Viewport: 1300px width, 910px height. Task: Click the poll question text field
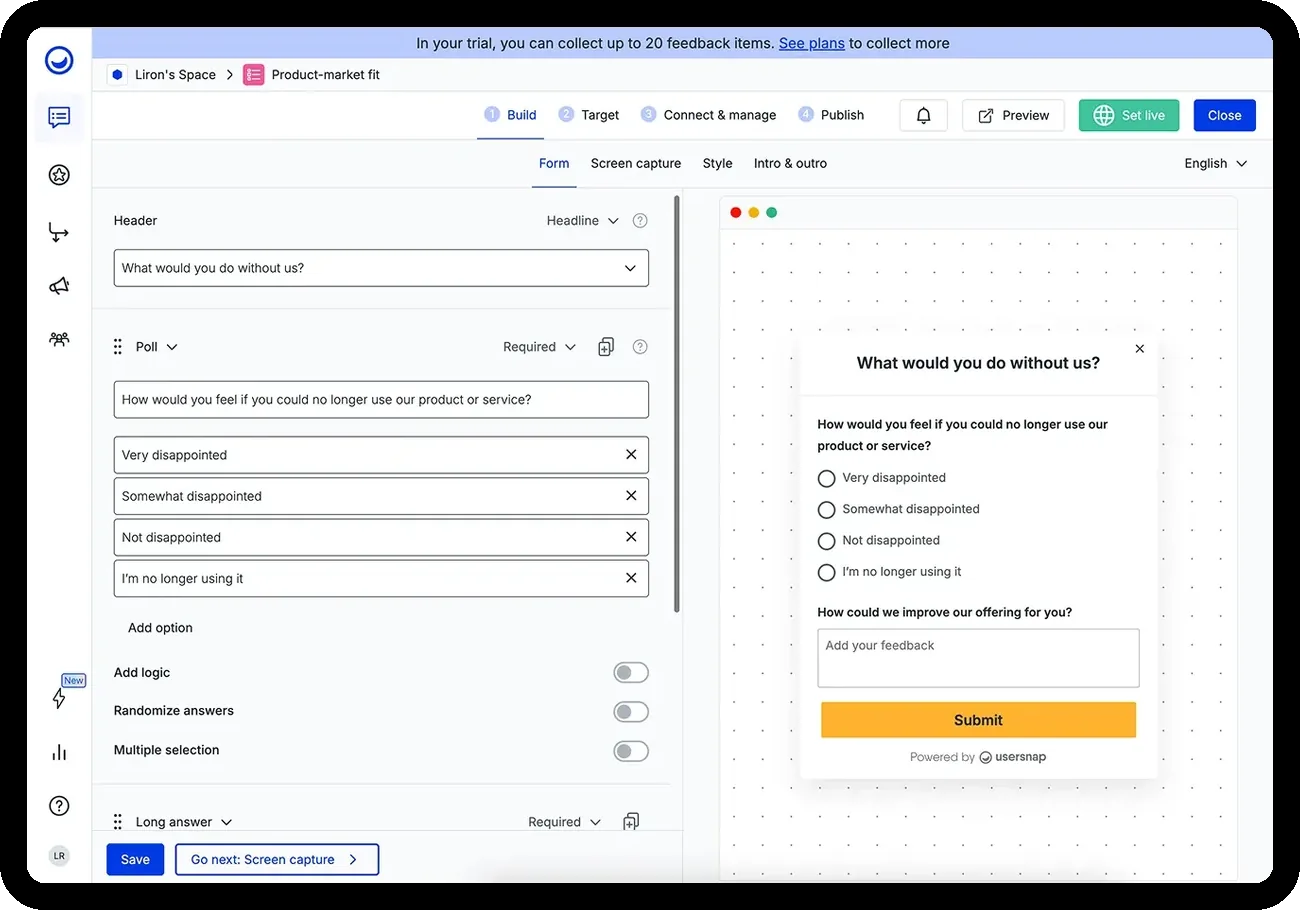pos(381,399)
